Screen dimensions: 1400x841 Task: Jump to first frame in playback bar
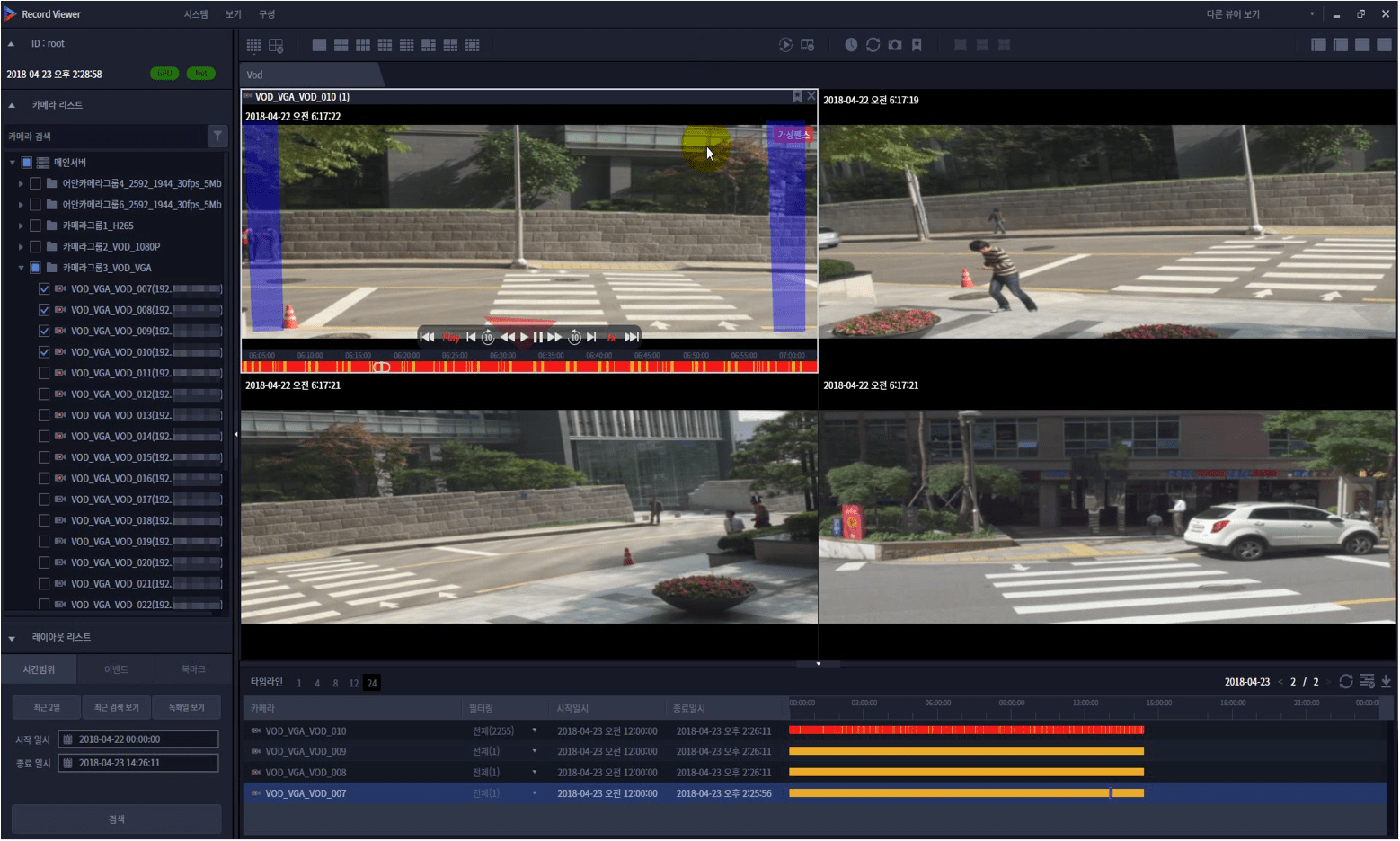tap(427, 337)
